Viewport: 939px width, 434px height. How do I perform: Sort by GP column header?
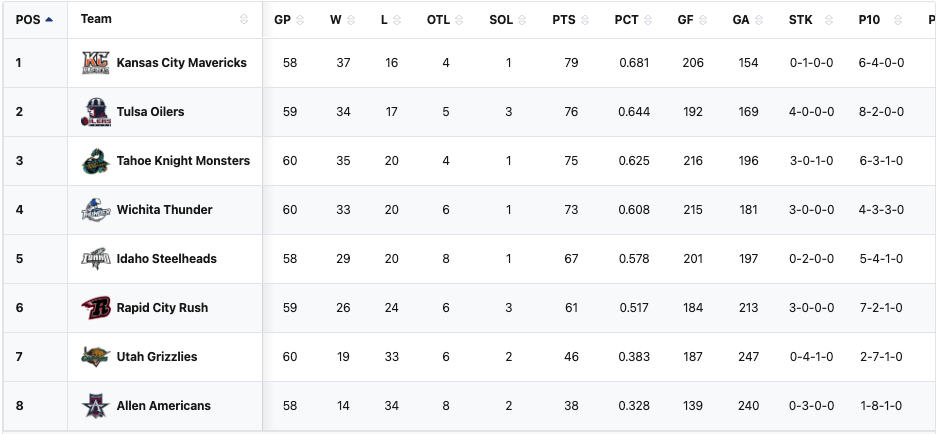(282, 19)
